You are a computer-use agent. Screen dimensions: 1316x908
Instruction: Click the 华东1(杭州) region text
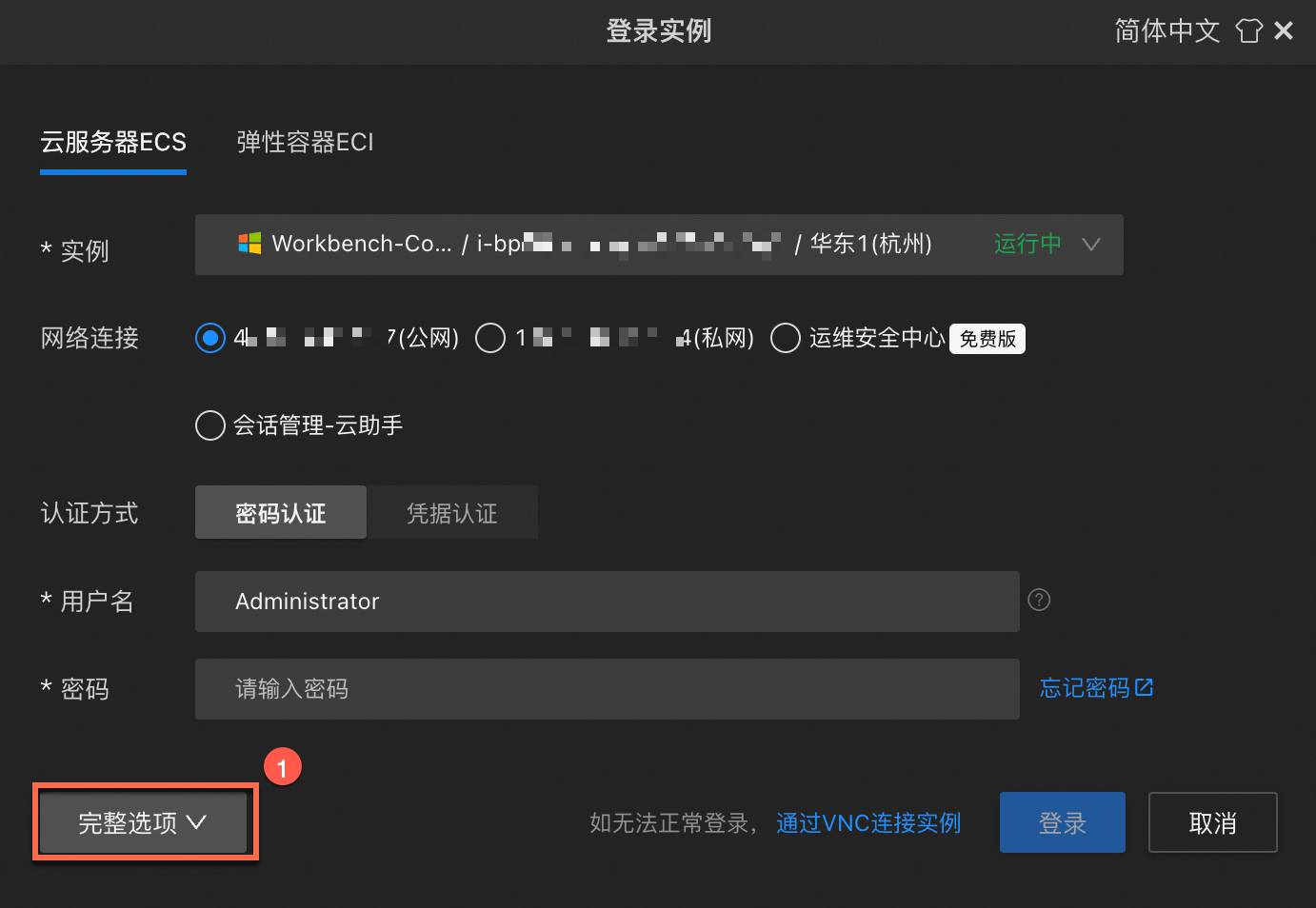871,244
